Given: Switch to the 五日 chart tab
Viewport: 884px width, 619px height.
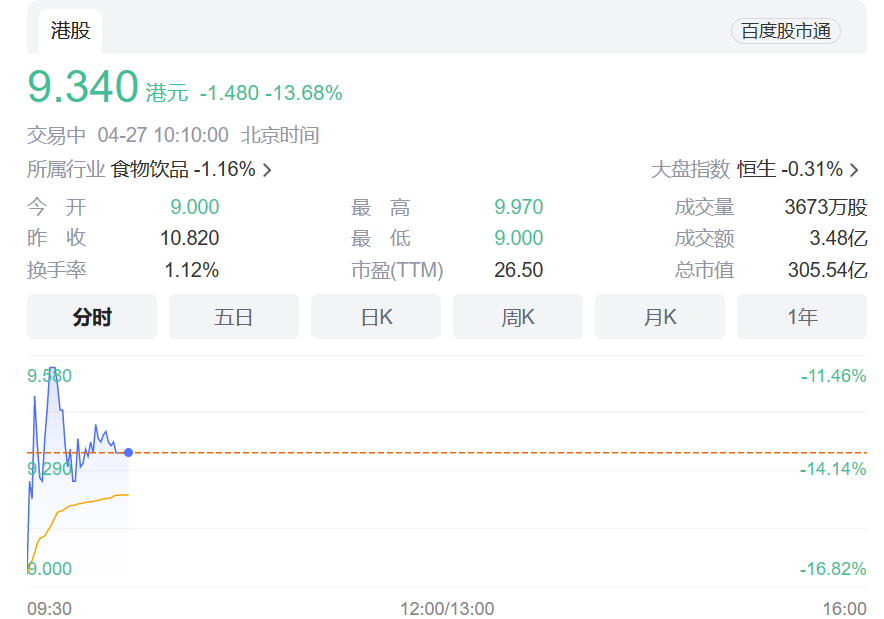Looking at the screenshot, I should click(x=234, y=317).
